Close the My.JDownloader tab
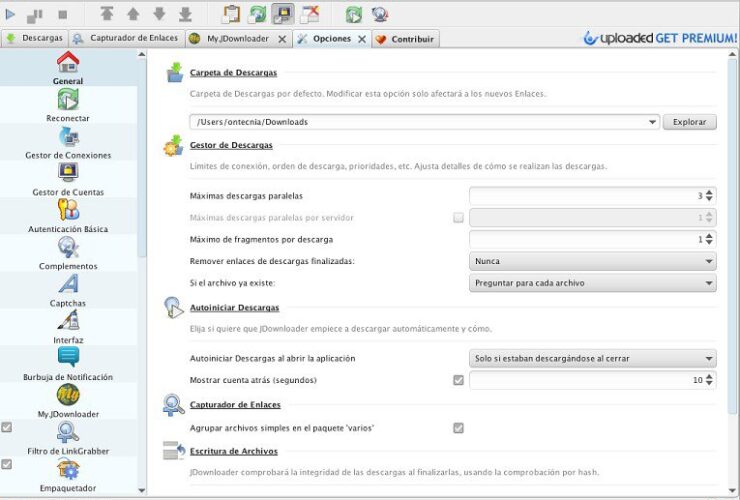This screenshot has height=500, width=740. coord(282,39)
